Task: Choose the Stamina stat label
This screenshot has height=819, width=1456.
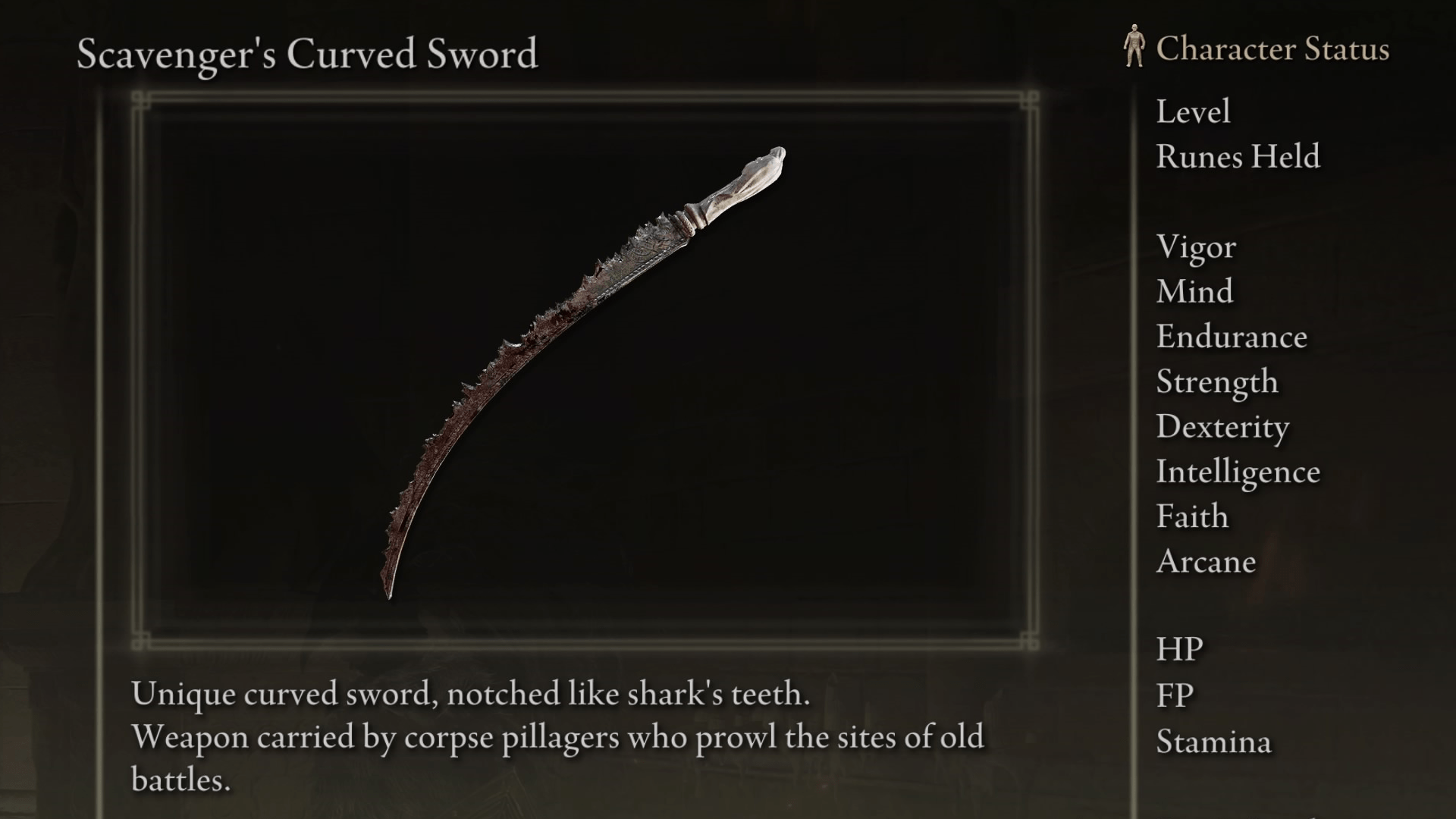Action: [x=1213, y=742]
